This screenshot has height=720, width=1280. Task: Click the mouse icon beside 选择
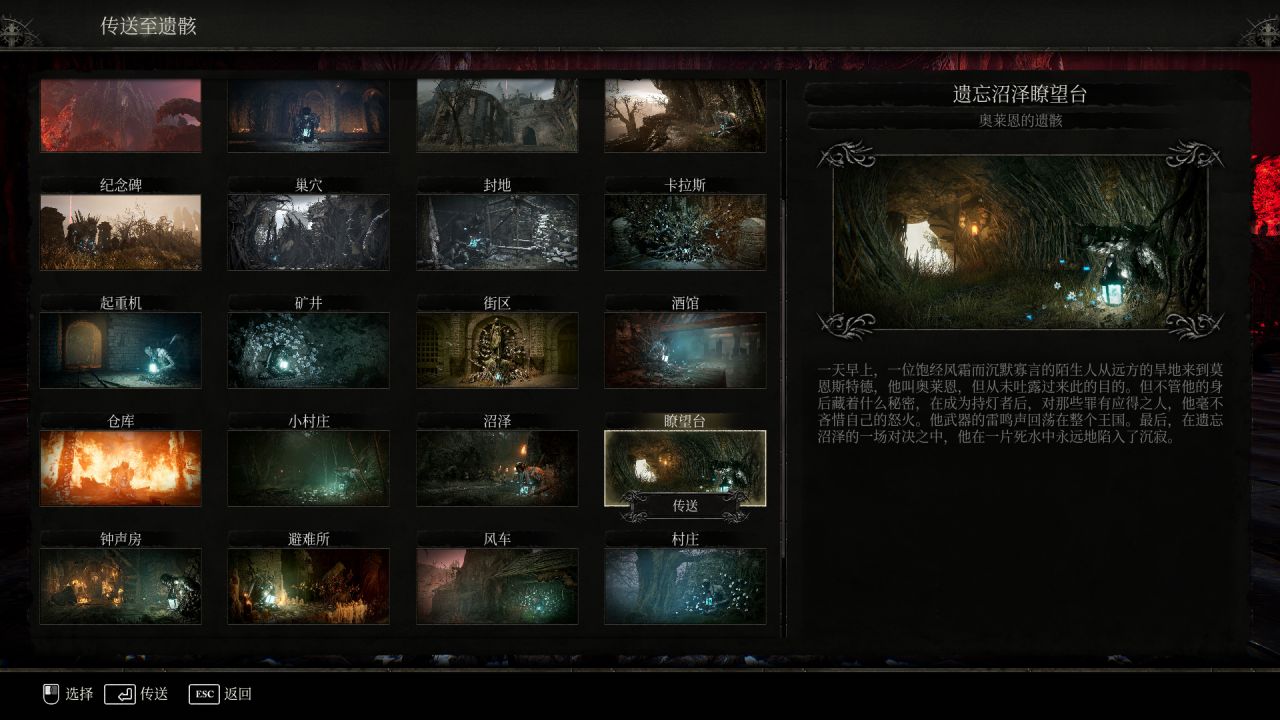tap(51, 694)
